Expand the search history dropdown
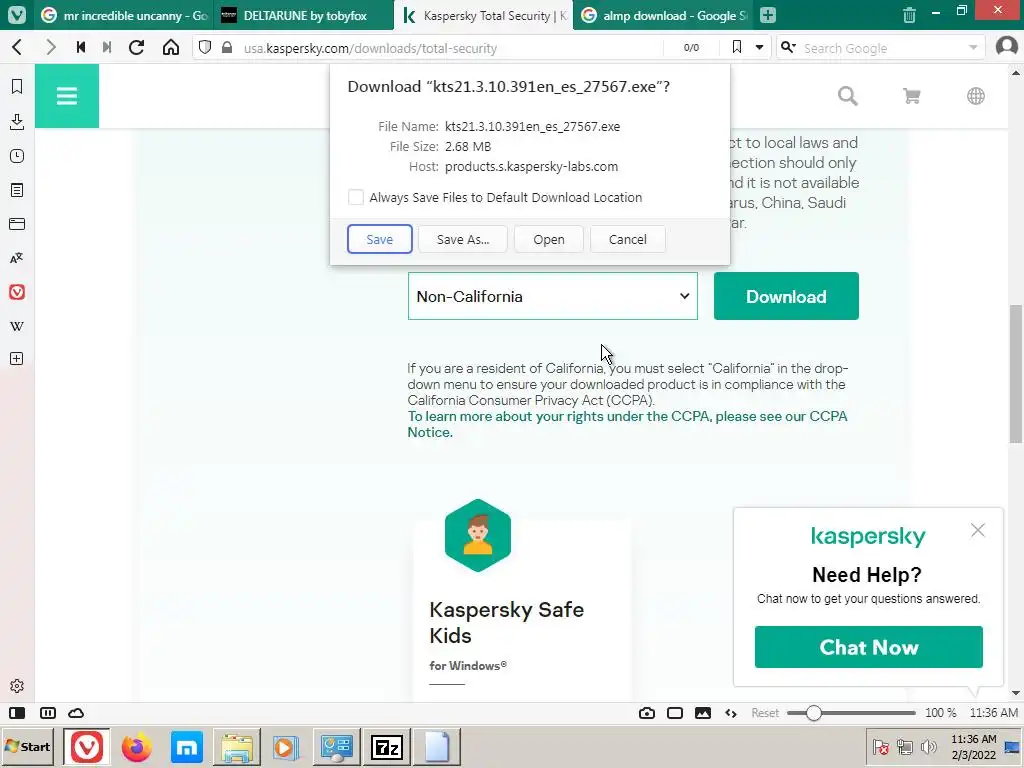This screenshot has height=768, width=1024. [x=973, y=48]
